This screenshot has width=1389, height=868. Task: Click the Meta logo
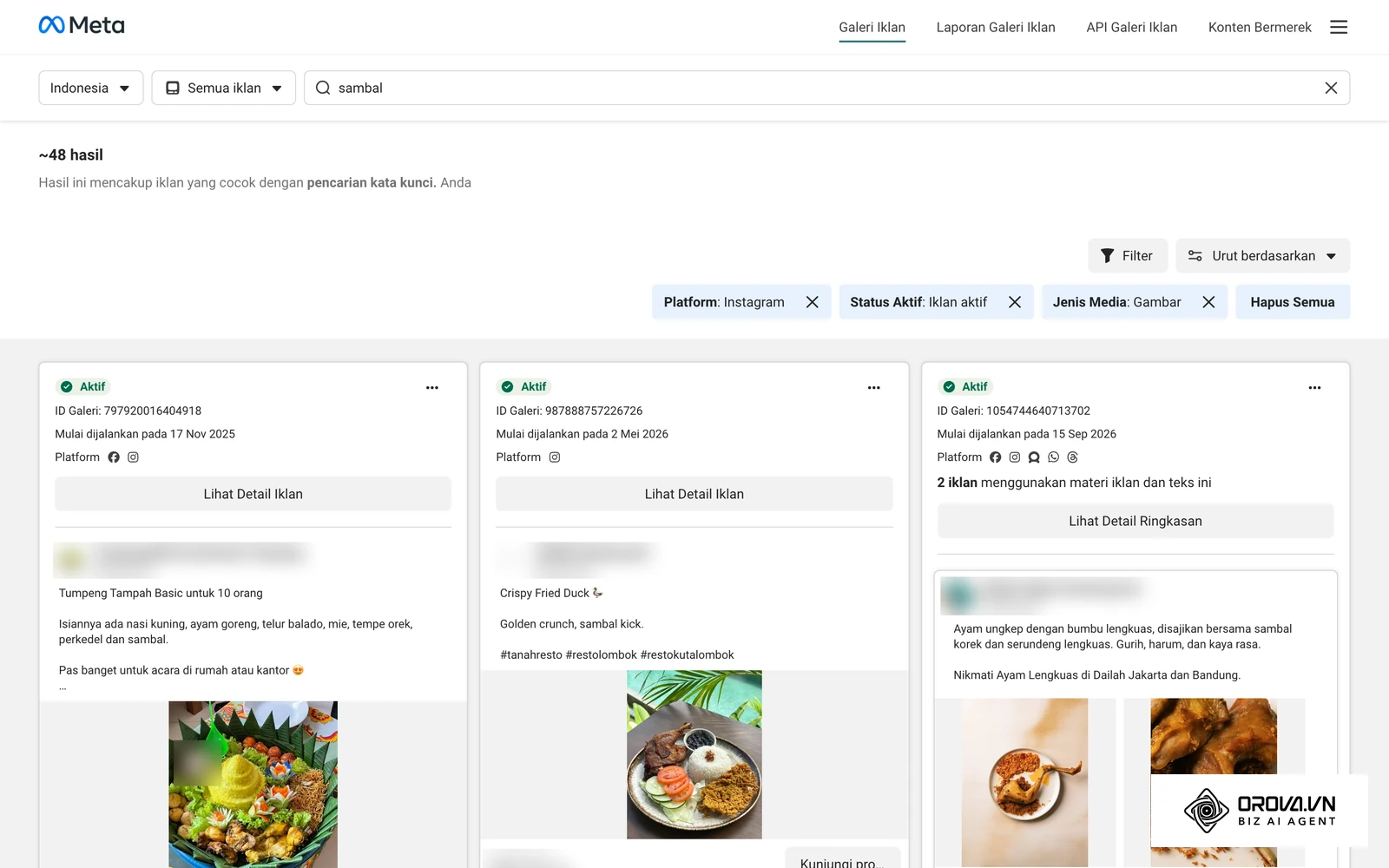[82, 25]
